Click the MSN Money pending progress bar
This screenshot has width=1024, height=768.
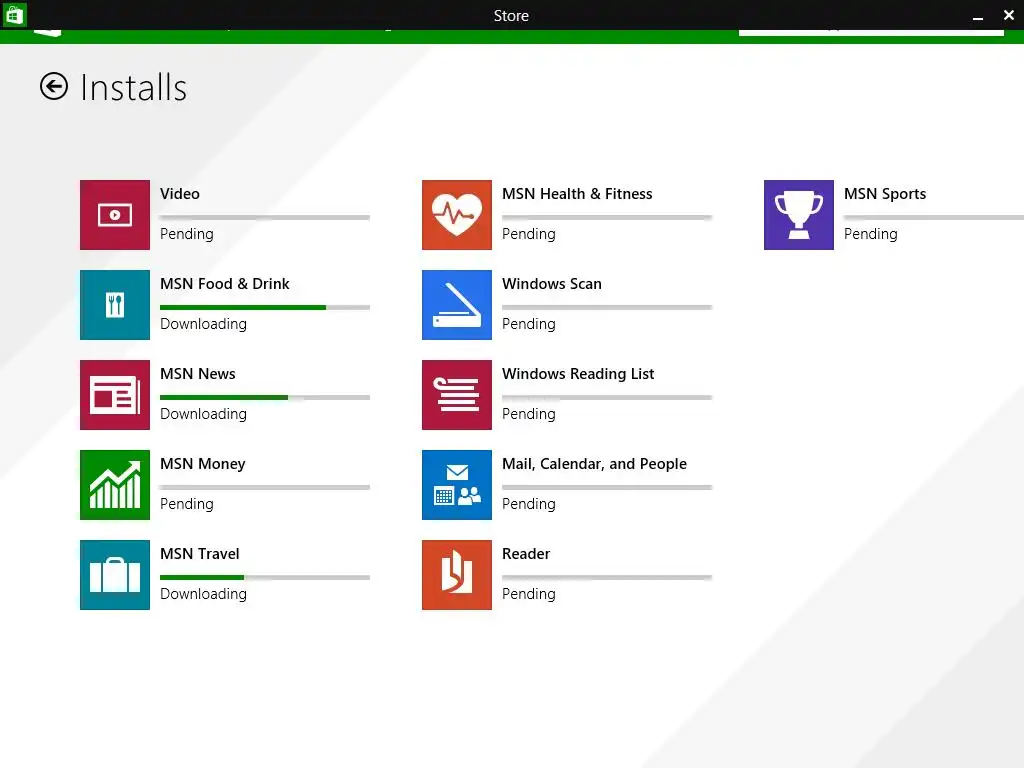(265, 487)
